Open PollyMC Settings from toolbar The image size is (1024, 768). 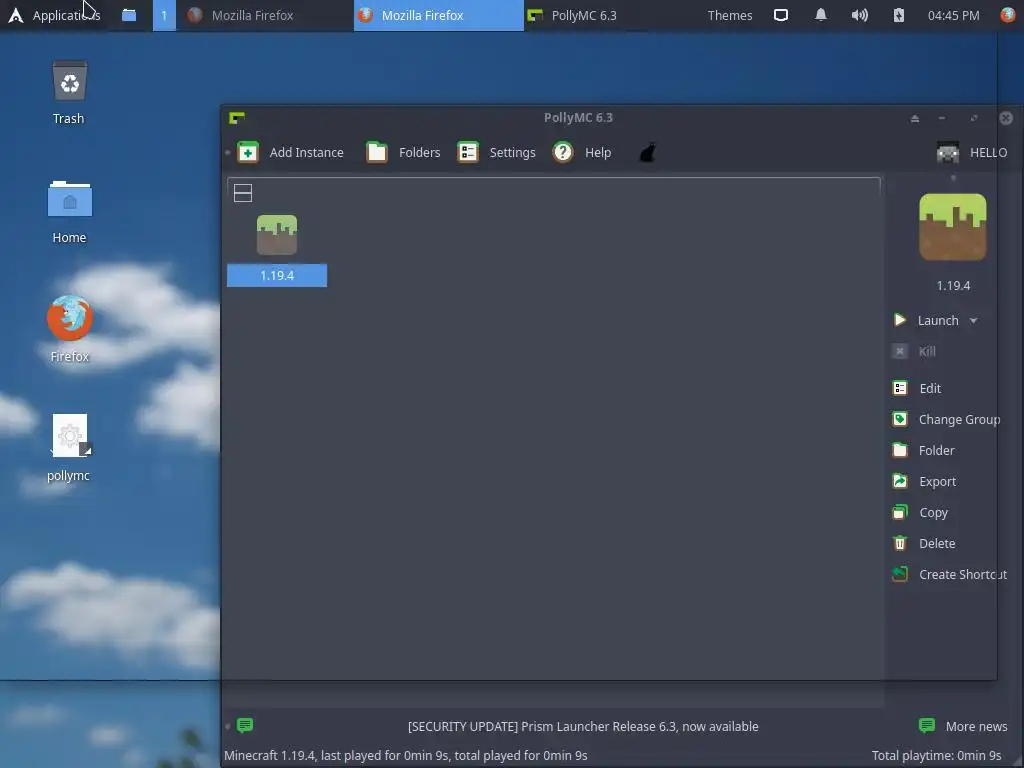click(x=496, y=153)
